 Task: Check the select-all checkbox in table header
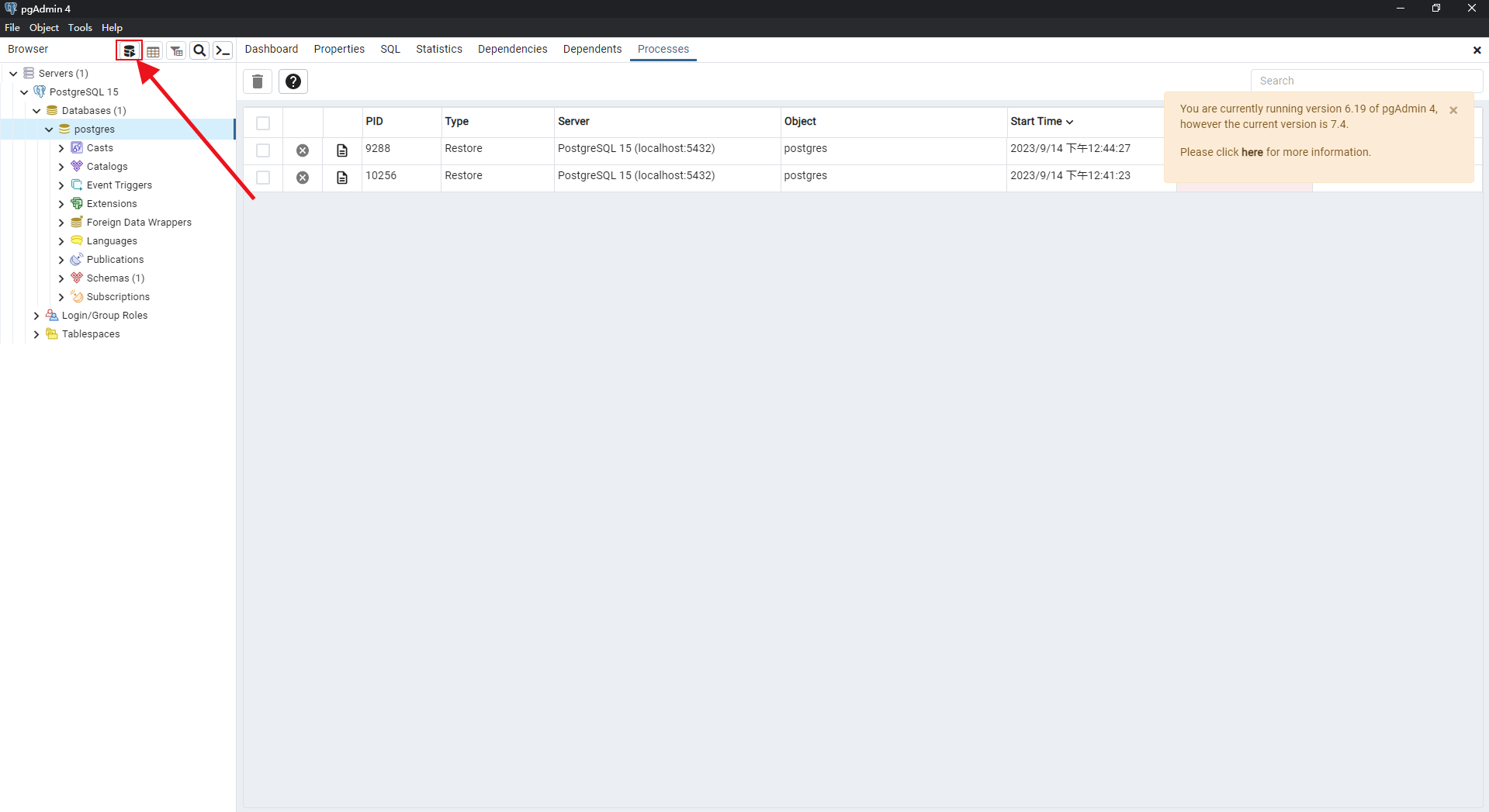click(263, 123)
